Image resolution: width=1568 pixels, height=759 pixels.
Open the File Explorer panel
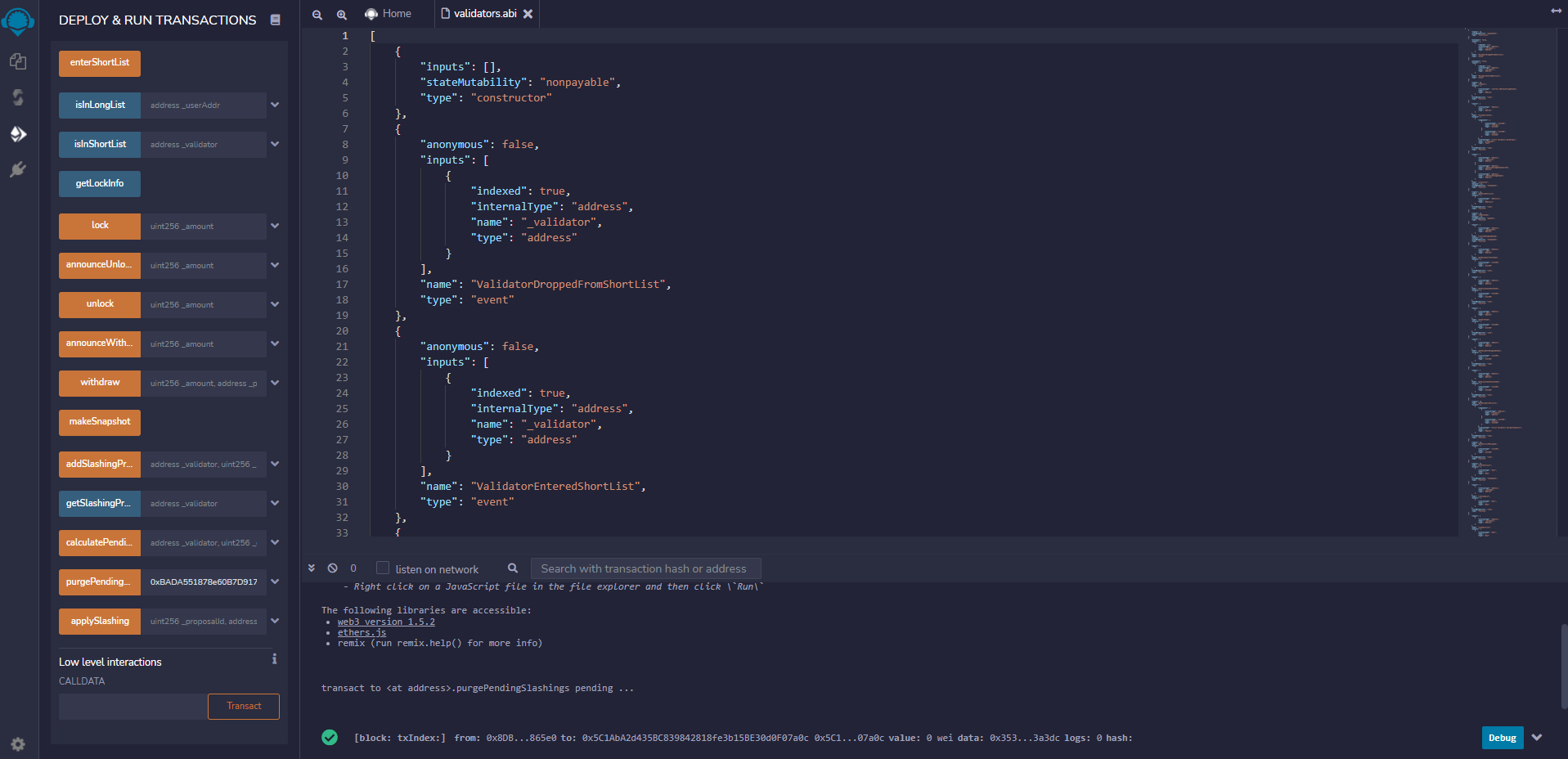(18, 61)
